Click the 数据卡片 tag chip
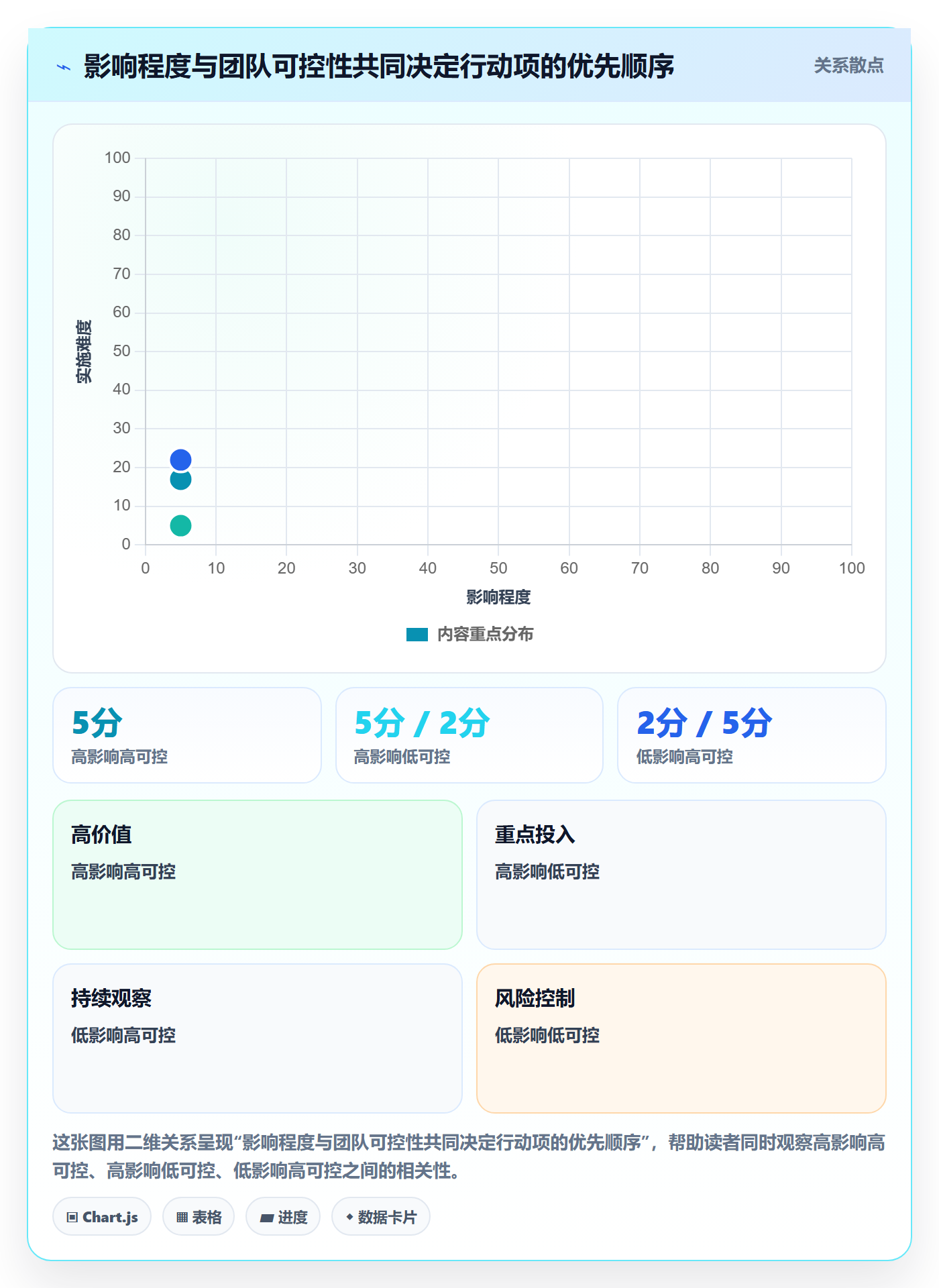Screen dimensions: 939x1288 click(381, 1217)
